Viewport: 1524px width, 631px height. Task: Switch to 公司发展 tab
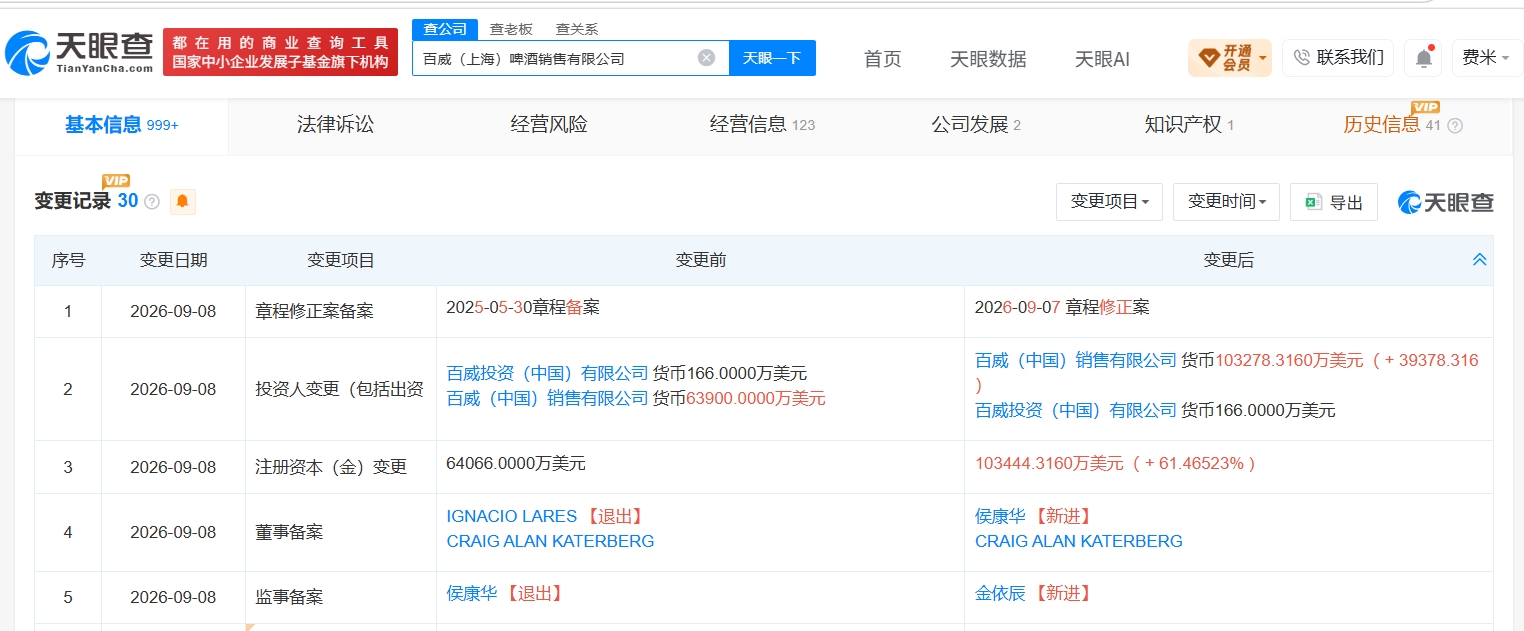976,125
